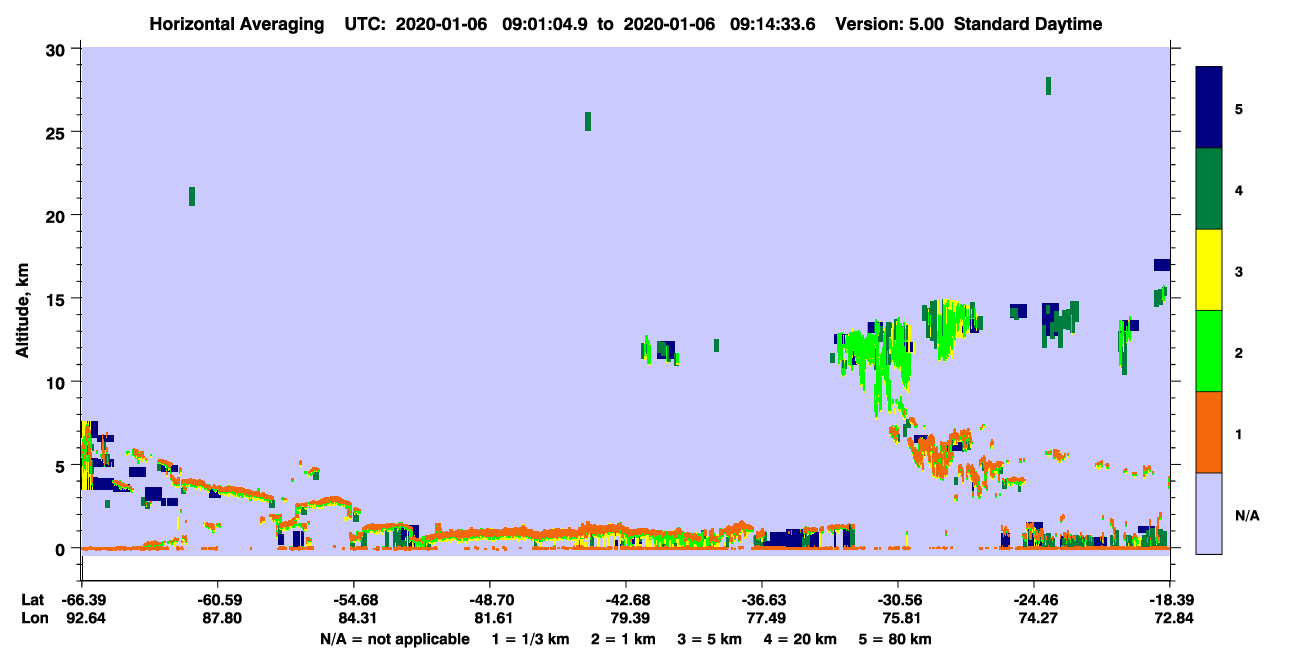Click the 'Horizontal Averaging' title text
This screenshot has width=1300, height=667.
point(236,24)
